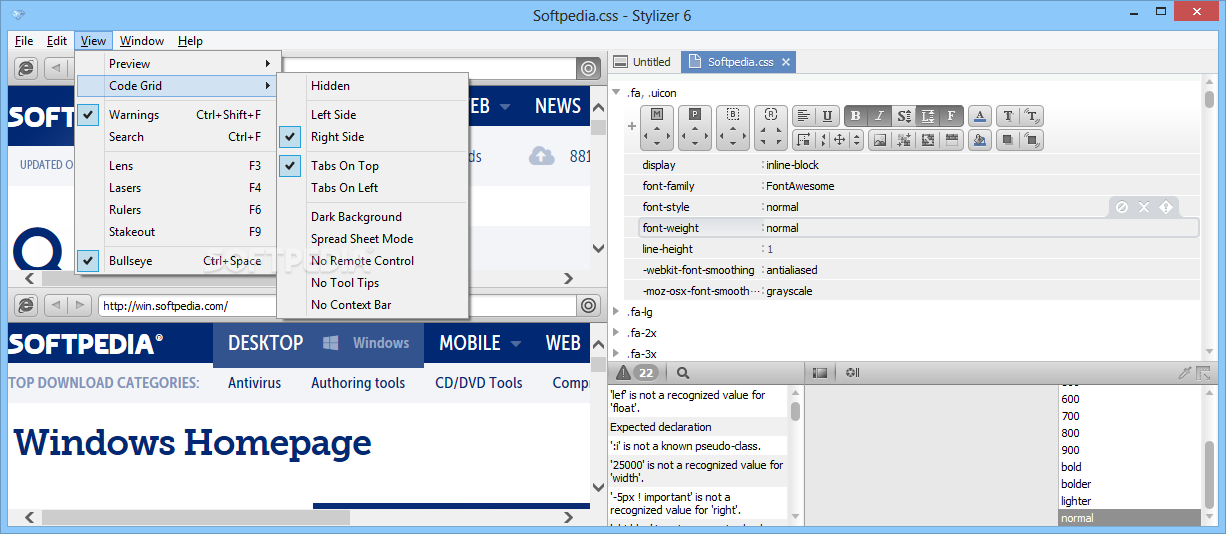Click NEWS link in upper preview

558,106
